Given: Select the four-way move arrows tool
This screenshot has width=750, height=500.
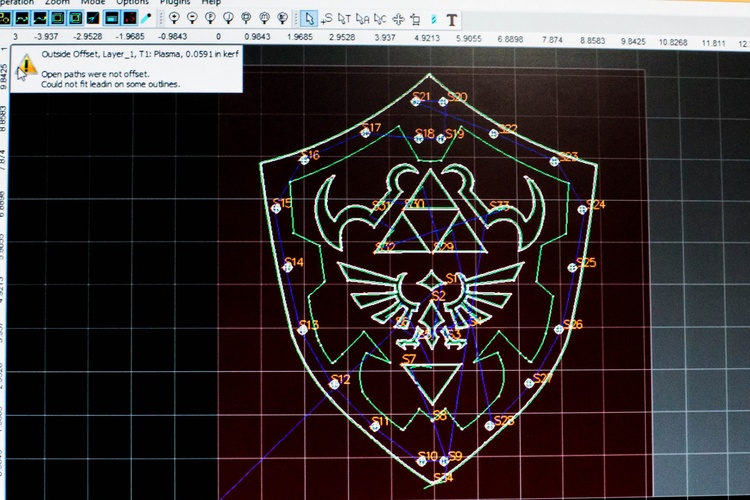Looking at the screenshot, I should (398, 19).
